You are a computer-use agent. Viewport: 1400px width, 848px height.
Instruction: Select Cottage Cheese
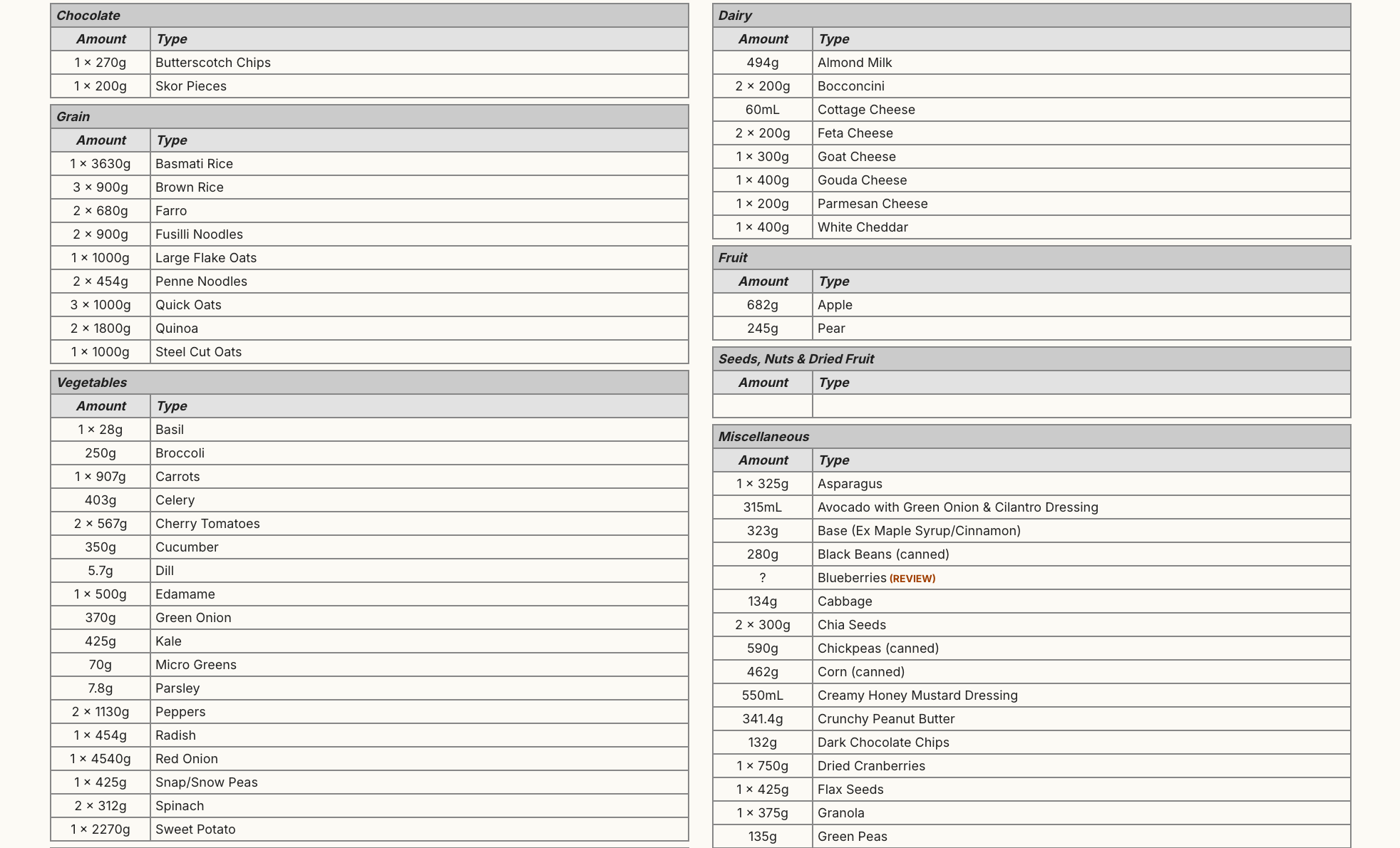[1031, 110]
